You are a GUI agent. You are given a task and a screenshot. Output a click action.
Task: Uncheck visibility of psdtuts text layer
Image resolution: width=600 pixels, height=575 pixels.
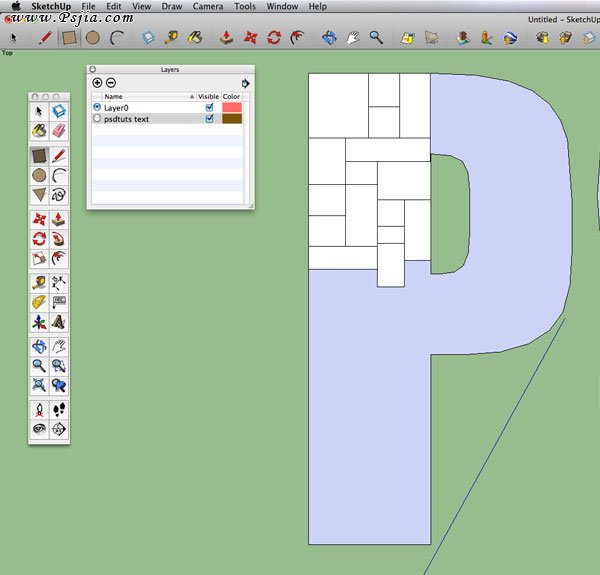point(209,118)
